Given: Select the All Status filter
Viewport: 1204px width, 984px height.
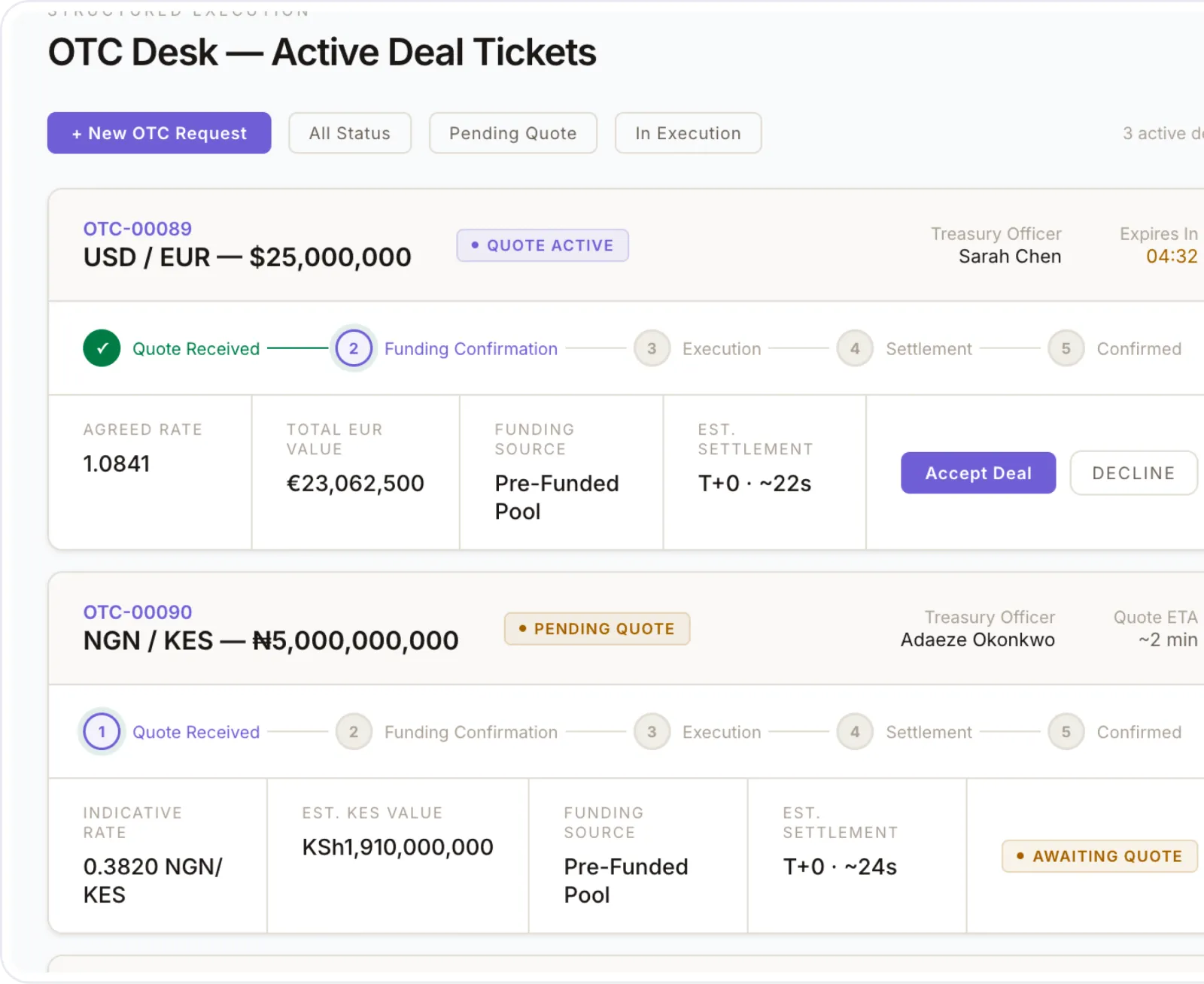Looking at the screenshot, I should 350,133.
